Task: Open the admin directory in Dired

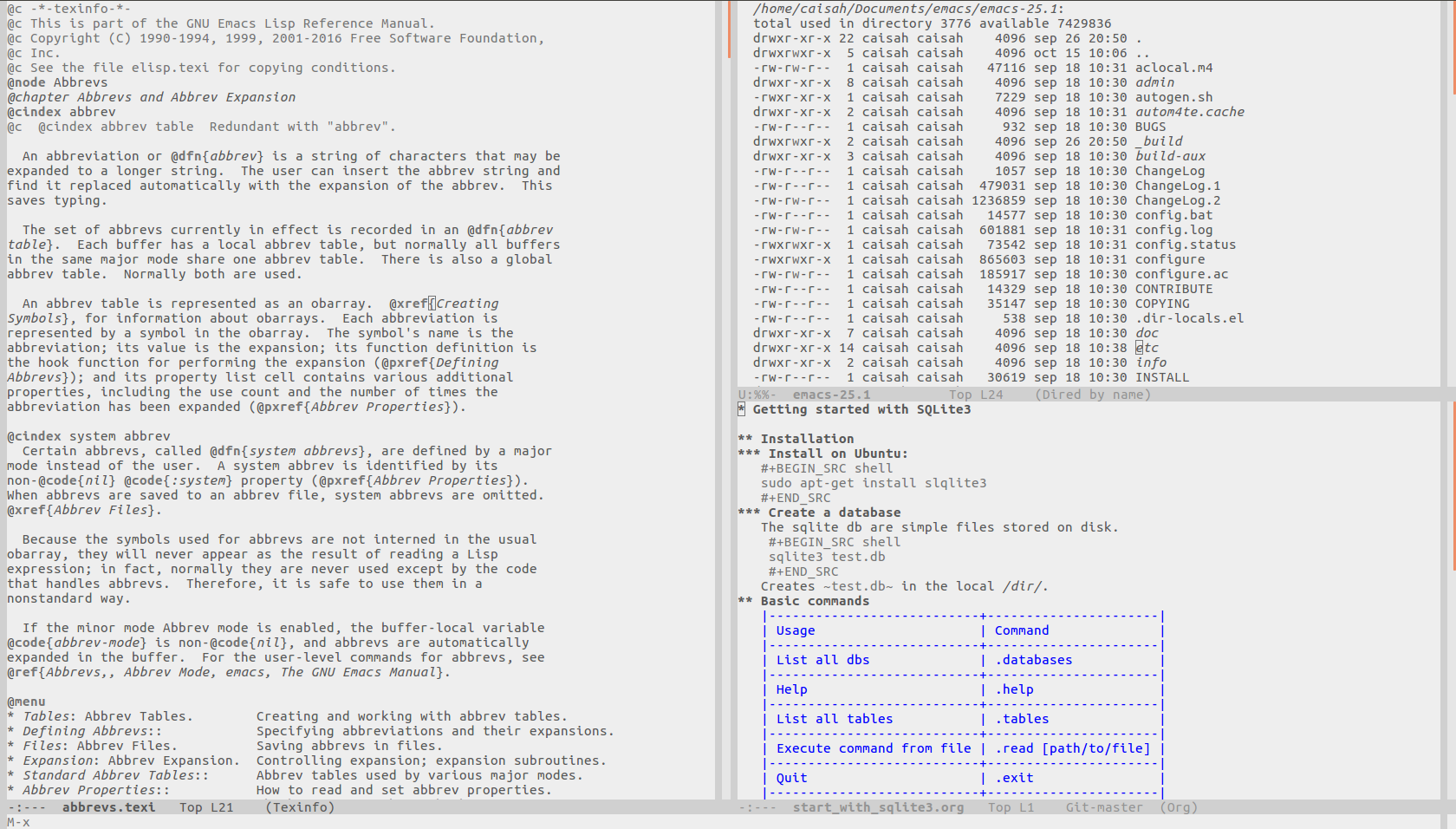Action: (1154, 82)
